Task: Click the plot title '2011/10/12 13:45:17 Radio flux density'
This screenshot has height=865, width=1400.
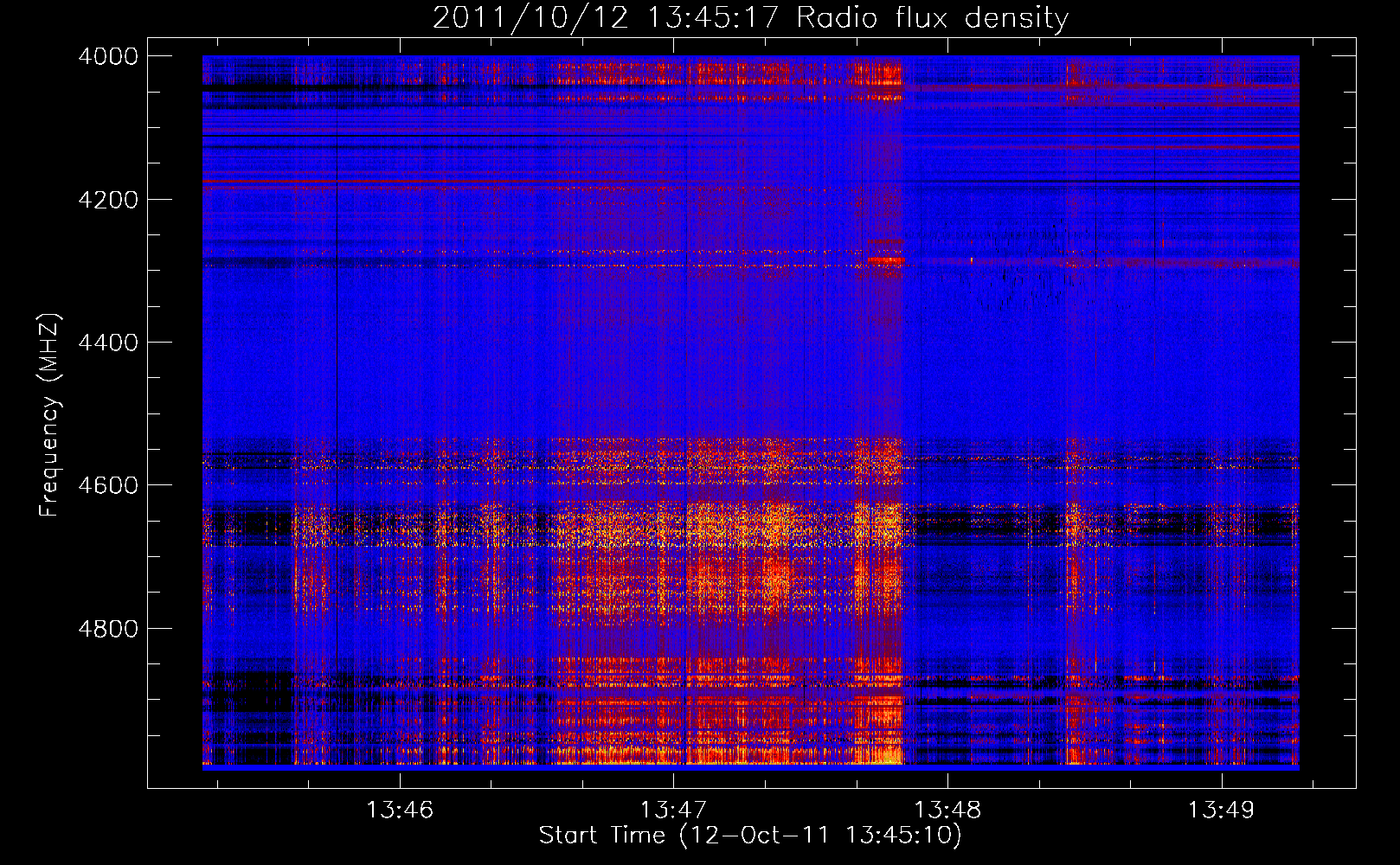Action: click(x=751, y=18)
